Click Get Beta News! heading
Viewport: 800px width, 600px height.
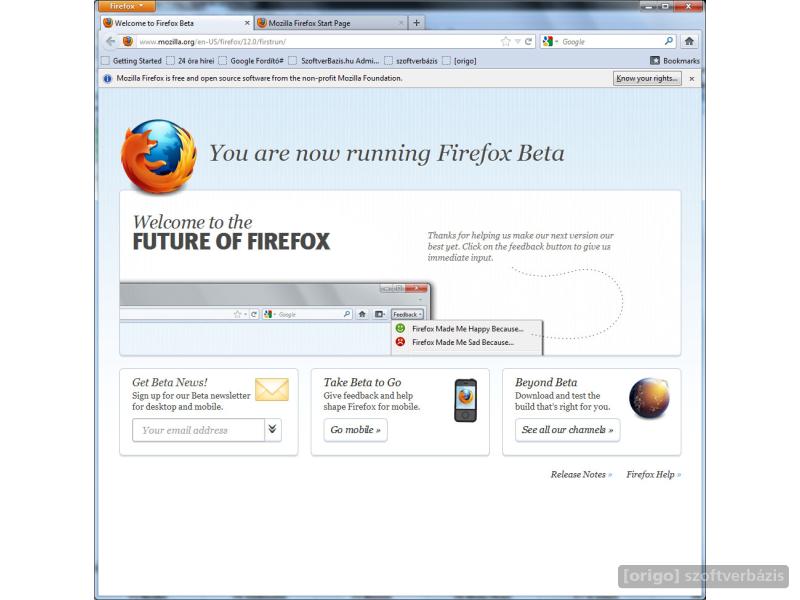(x=170, y=382)
